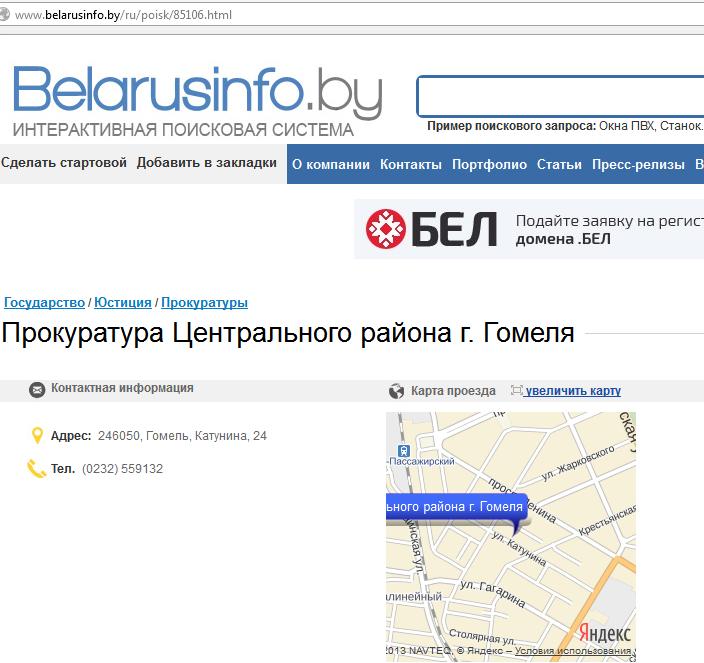Click the увеличить карту link
The height and width of the screenshot is (663, 704).
pos(573,391)
